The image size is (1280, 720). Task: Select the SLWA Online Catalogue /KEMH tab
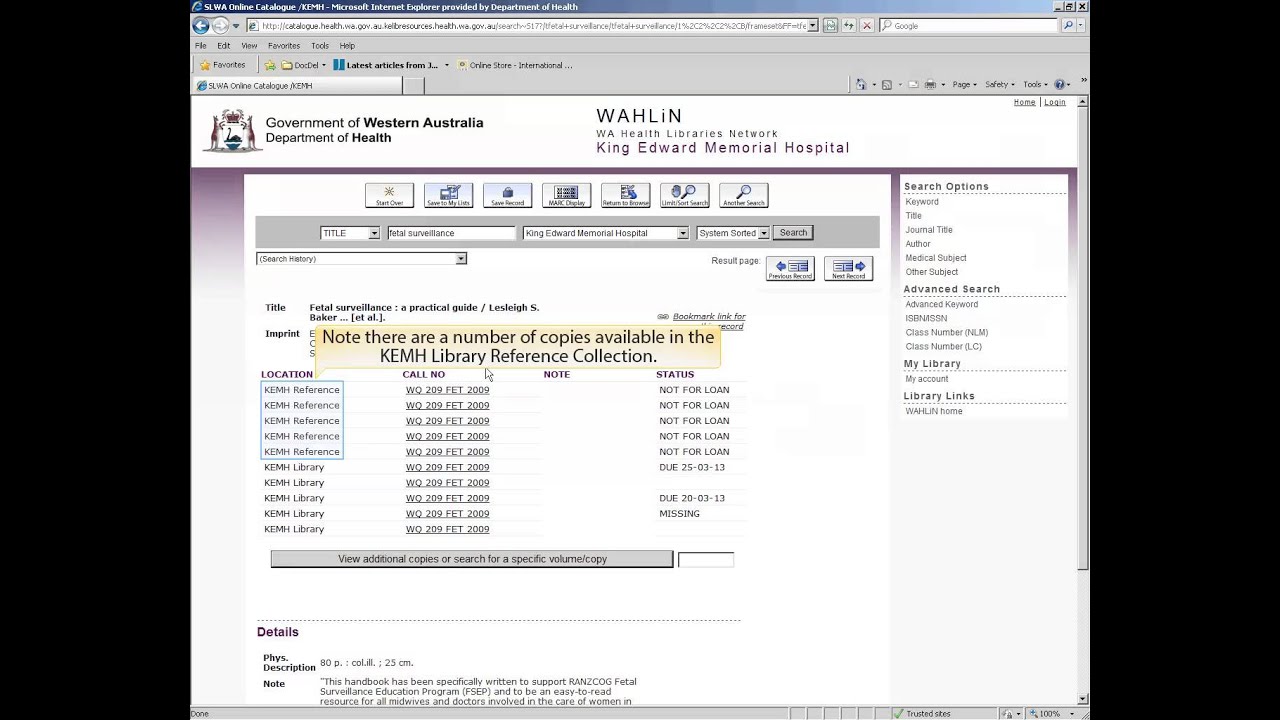[297, 86]
